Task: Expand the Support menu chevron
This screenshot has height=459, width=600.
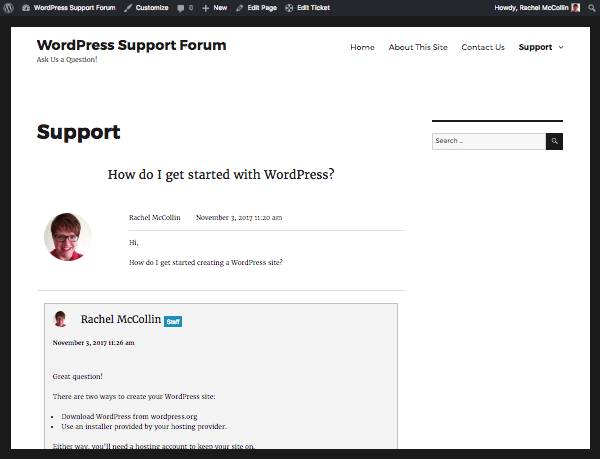Action: (x=561, y=47)
